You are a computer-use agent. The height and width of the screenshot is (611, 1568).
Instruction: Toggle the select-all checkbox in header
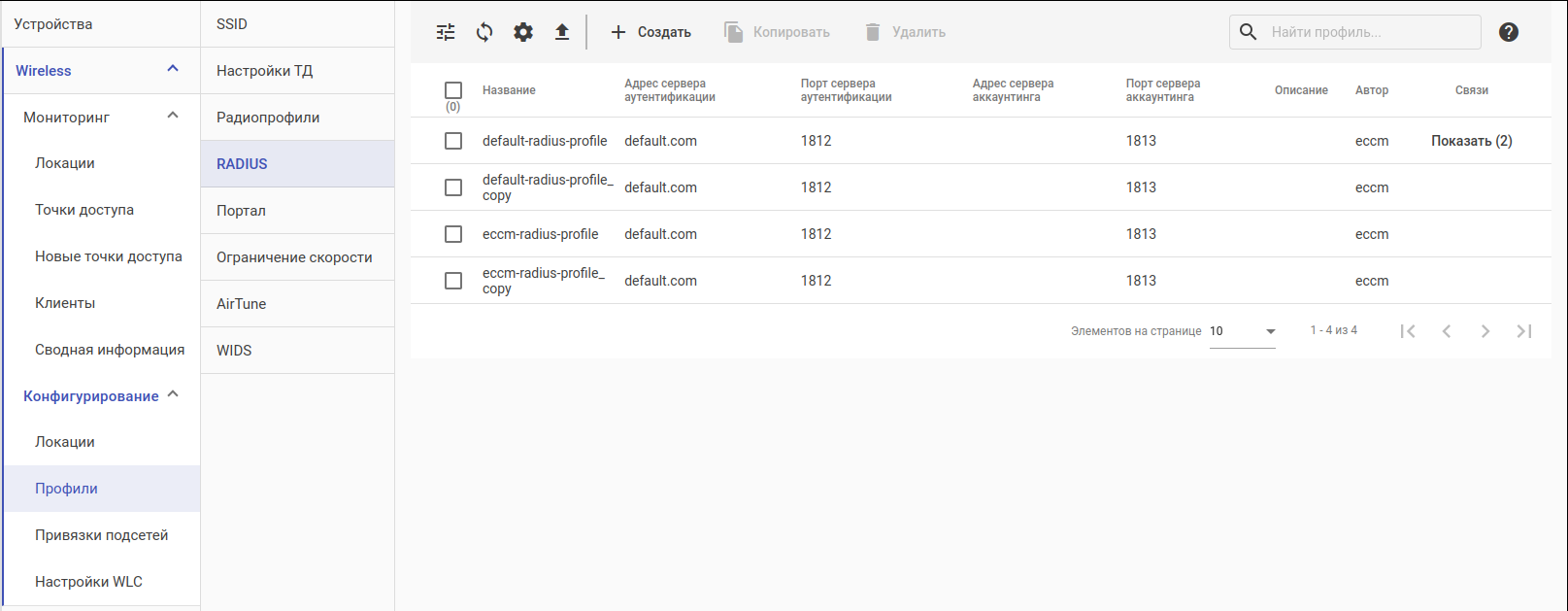453,90
